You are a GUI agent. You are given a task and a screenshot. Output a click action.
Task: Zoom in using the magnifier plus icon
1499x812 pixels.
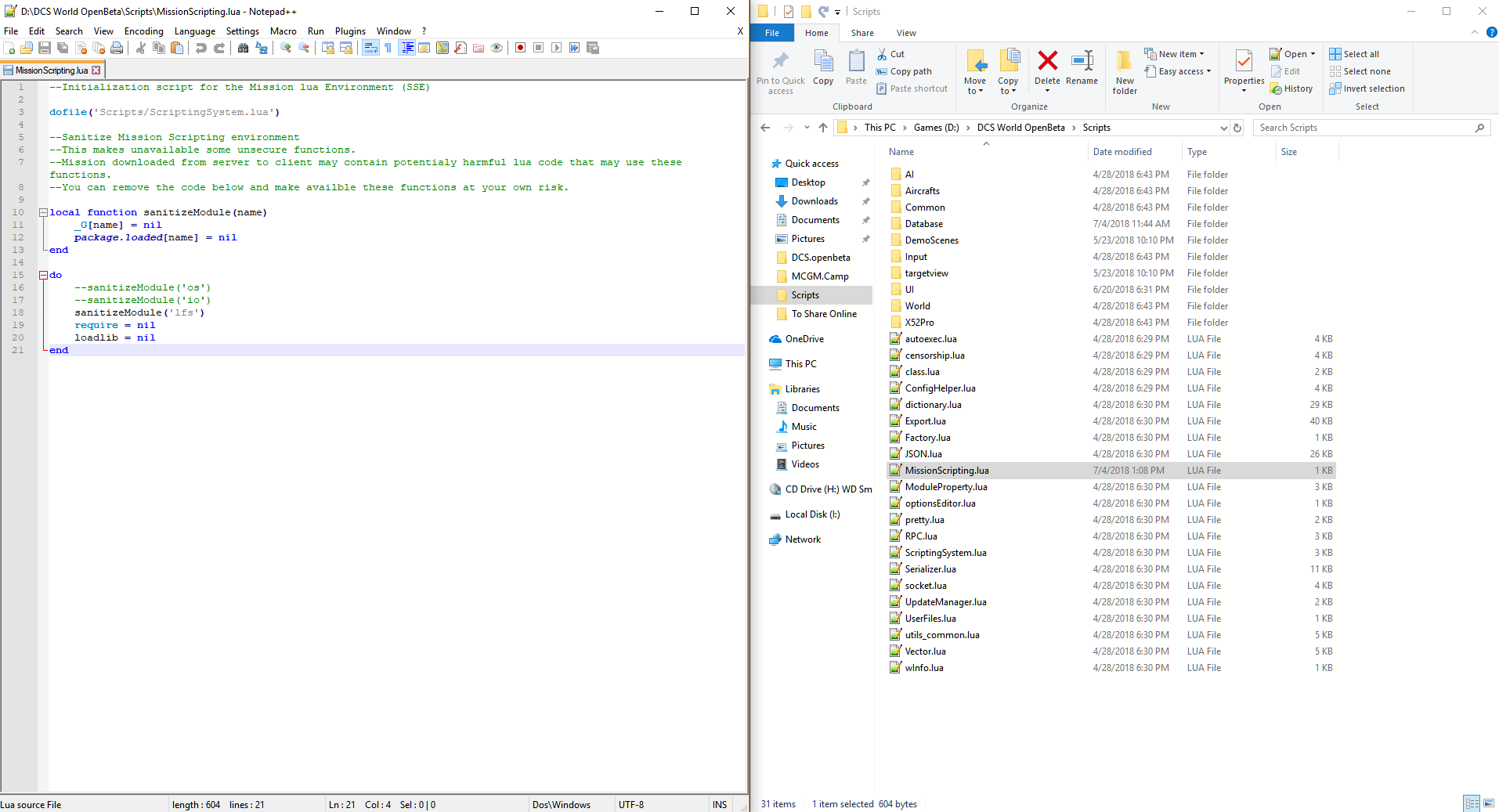click(x=286, y=48)
